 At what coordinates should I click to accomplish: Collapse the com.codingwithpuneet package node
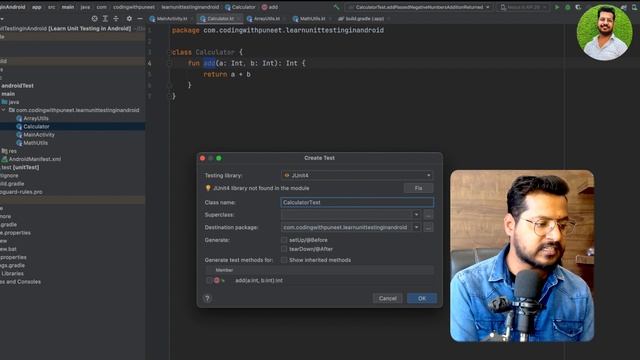[3, 110]
